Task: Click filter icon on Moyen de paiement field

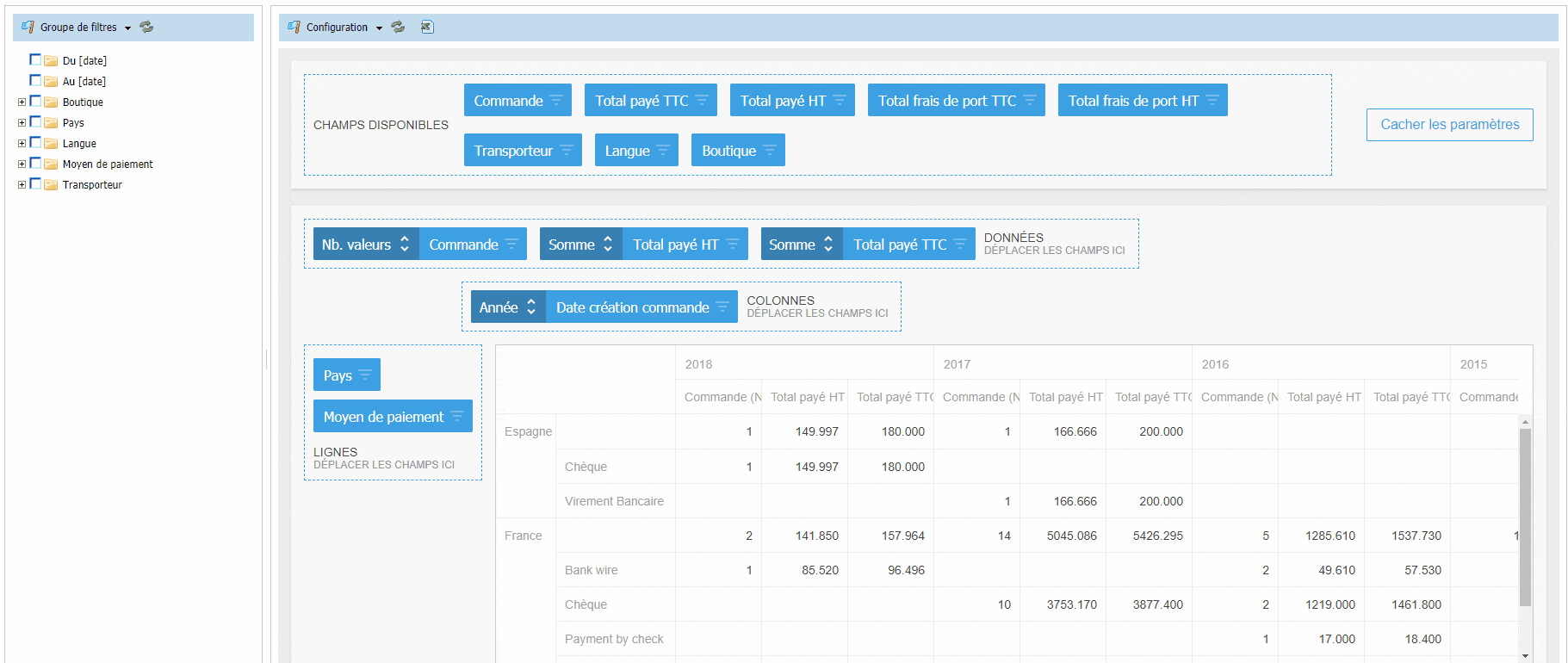Action: [x=457, y=417]
